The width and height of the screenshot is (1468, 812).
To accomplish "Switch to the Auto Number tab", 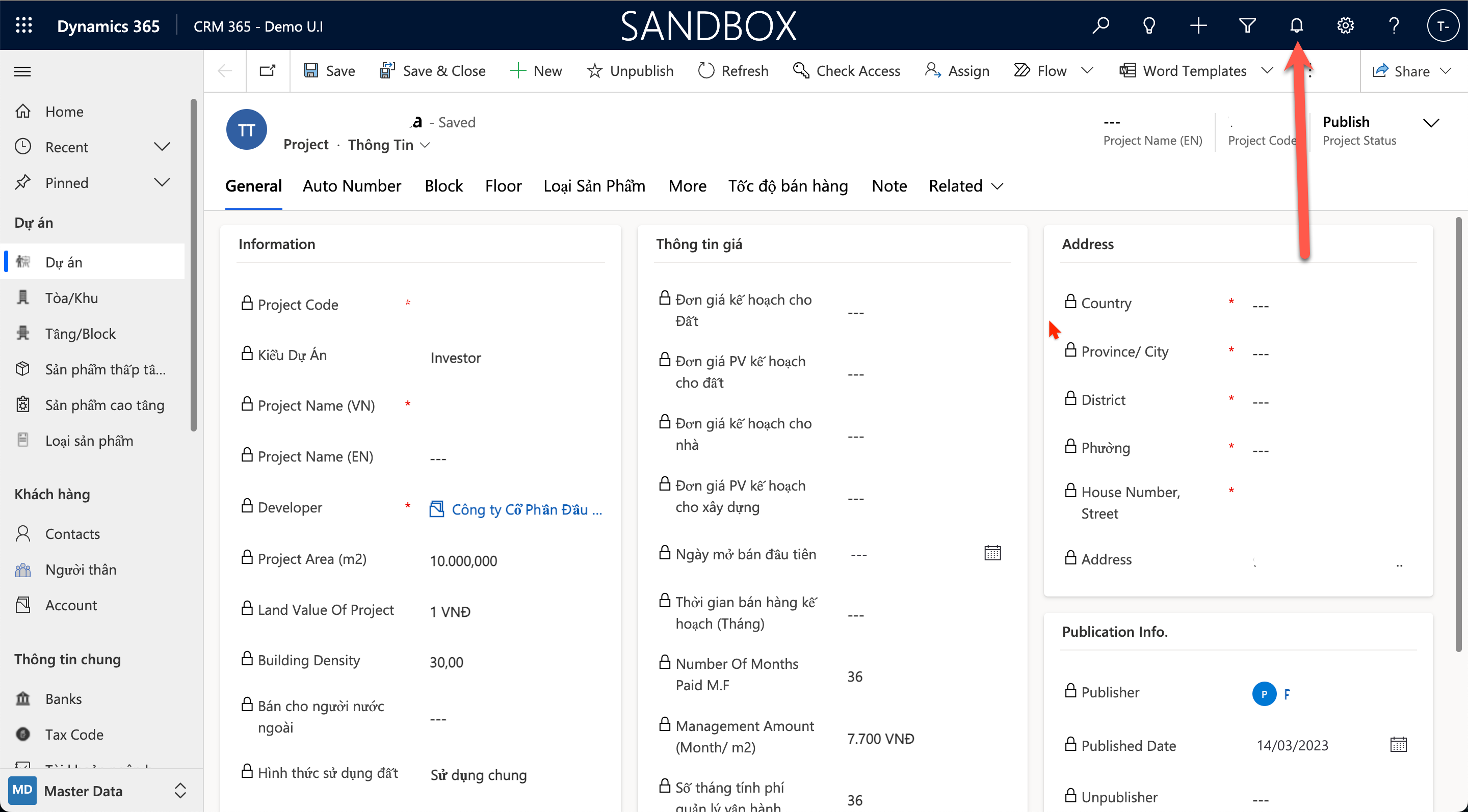I will pyautogui.click(x=352, y=186).
